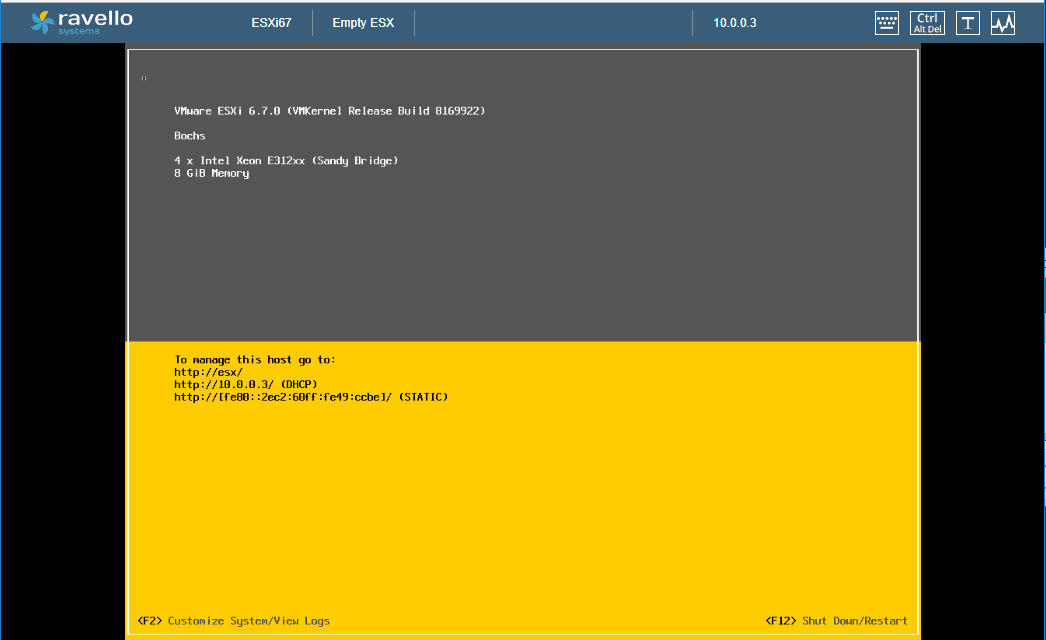
Task: Click the 4 x Intel Xeon E312xx line
Action: 286,161
